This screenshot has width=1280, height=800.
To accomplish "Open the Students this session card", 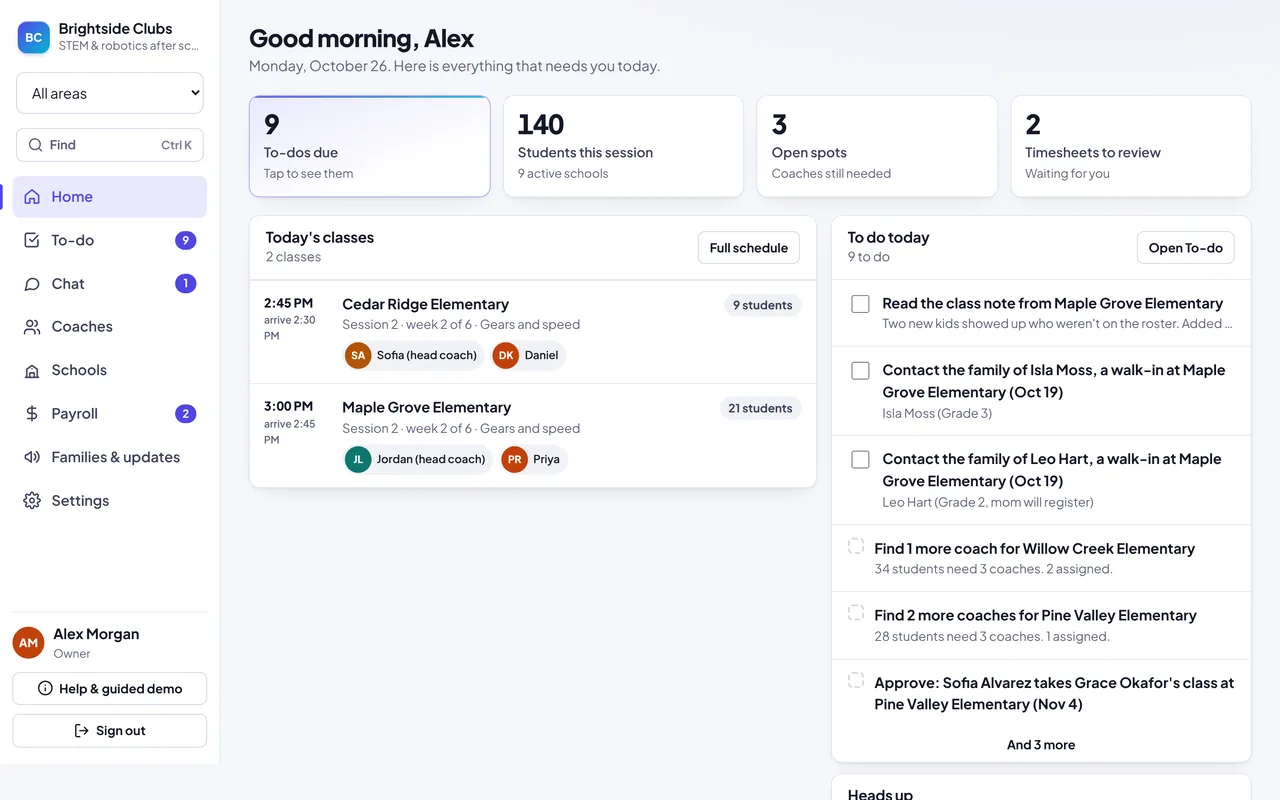I will (x=623, y=146).
